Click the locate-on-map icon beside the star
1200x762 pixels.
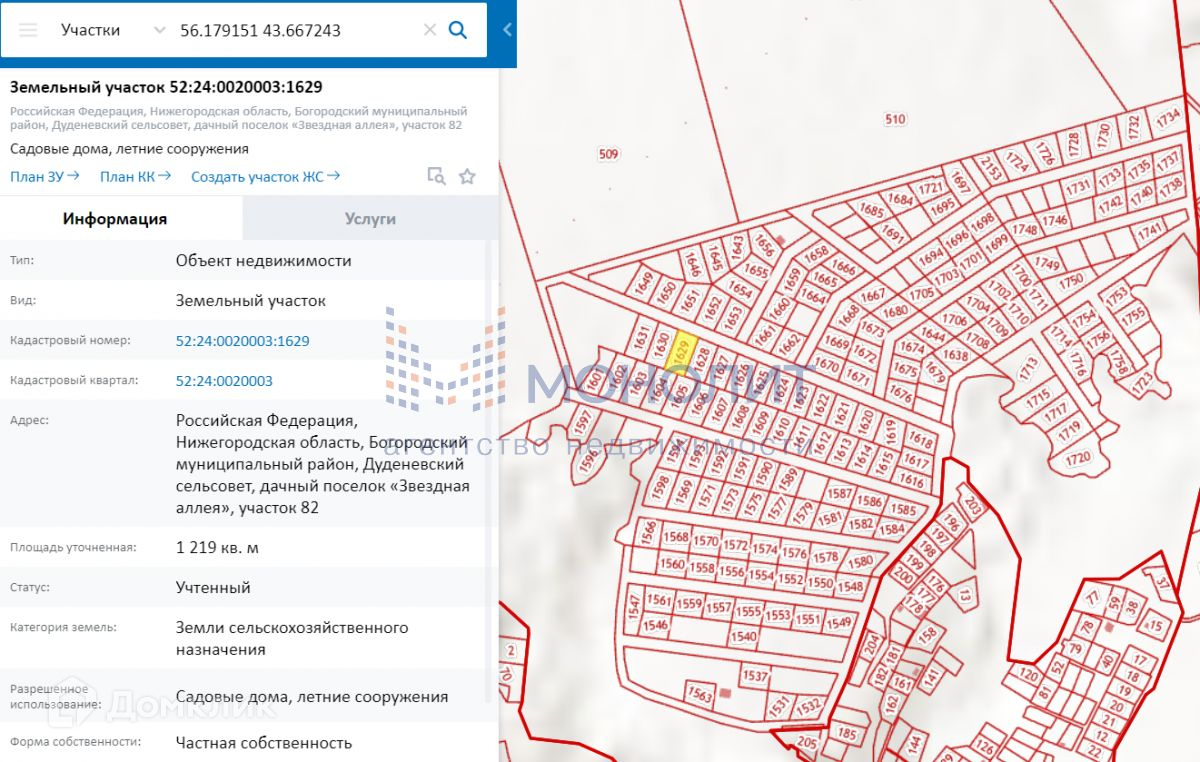[436, 177]
